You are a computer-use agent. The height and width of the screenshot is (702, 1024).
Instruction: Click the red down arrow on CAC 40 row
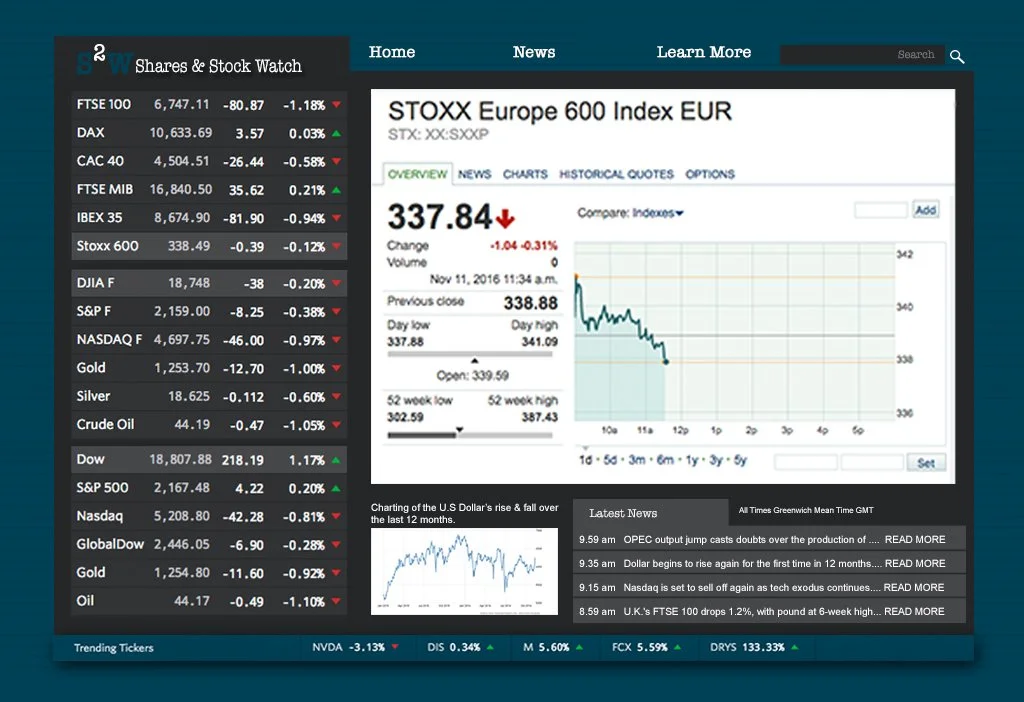pyautogui.click(x=336, y=161)
